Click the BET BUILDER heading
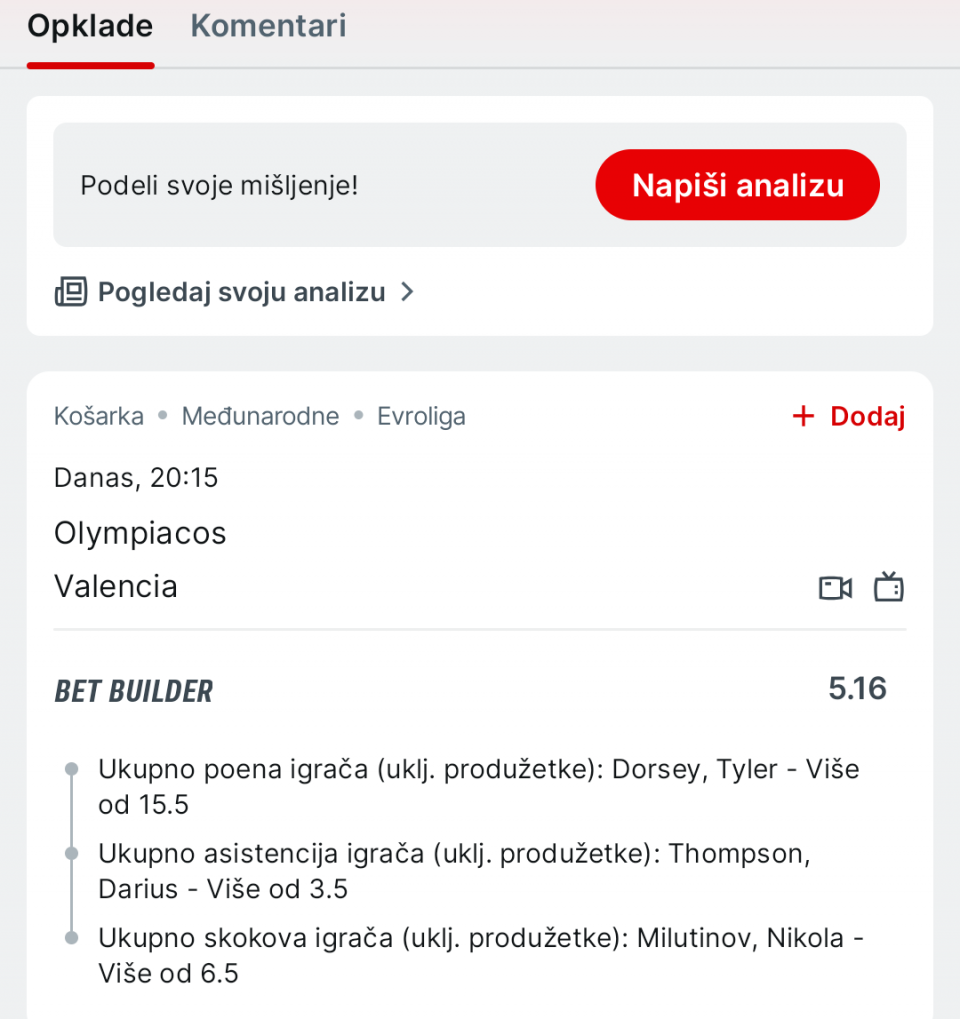The height and width of the screenshot is (1019, 960). pos(133,691)
